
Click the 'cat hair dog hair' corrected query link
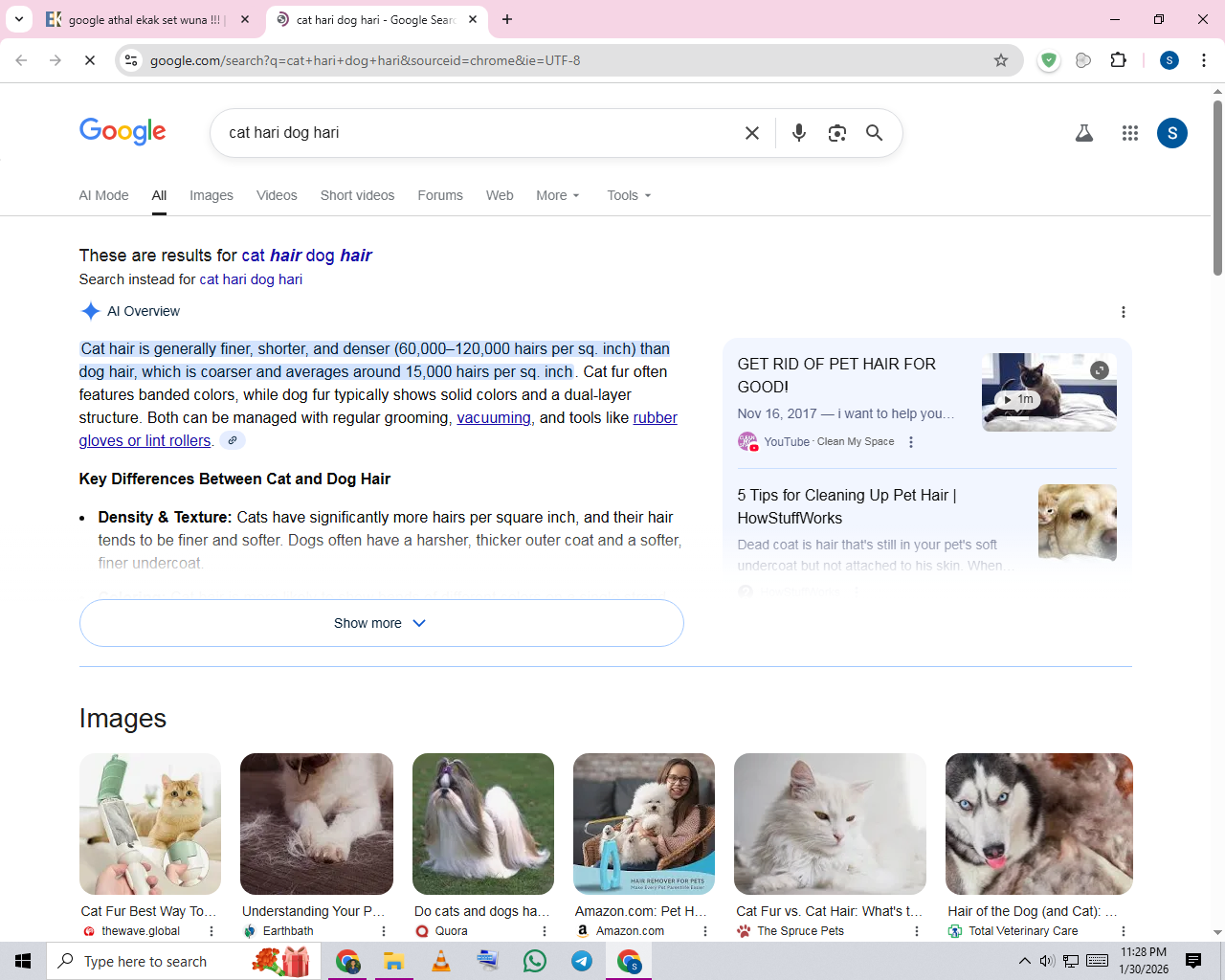point(306,256)
